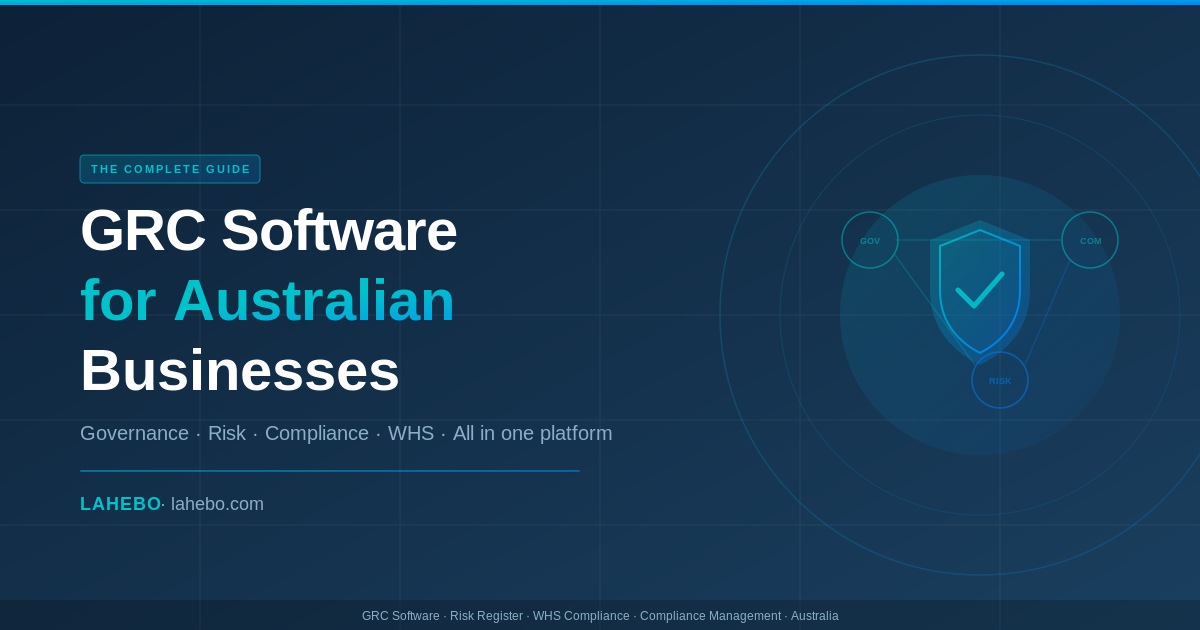This screenshot has height=630, width=1200.
Task: Click the LAHEBO brand name
Action: [x=120, y=504]
